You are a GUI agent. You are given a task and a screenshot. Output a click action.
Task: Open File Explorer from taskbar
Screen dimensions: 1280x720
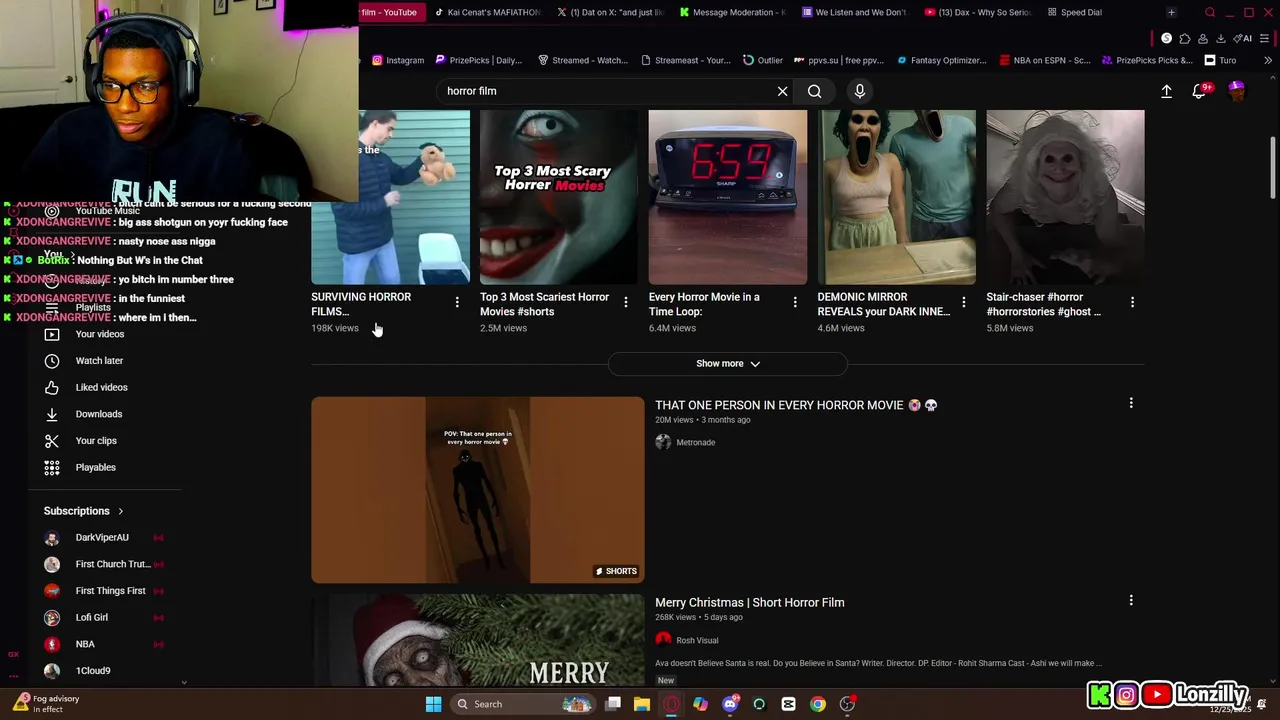click(642, 704)
